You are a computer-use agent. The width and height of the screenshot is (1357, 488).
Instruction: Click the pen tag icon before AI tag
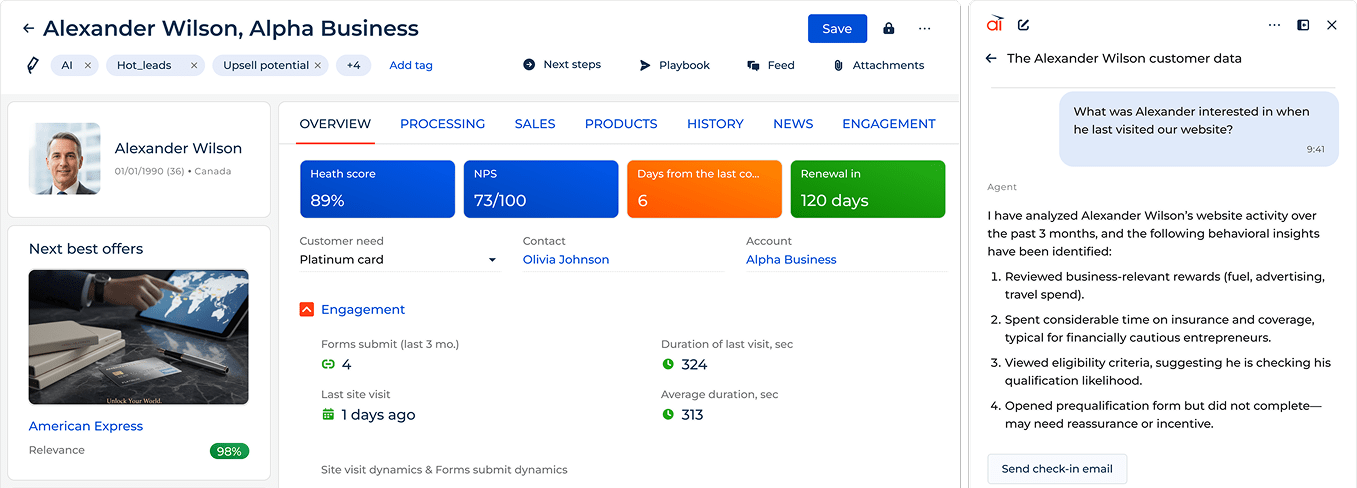[x=32, y=65]
